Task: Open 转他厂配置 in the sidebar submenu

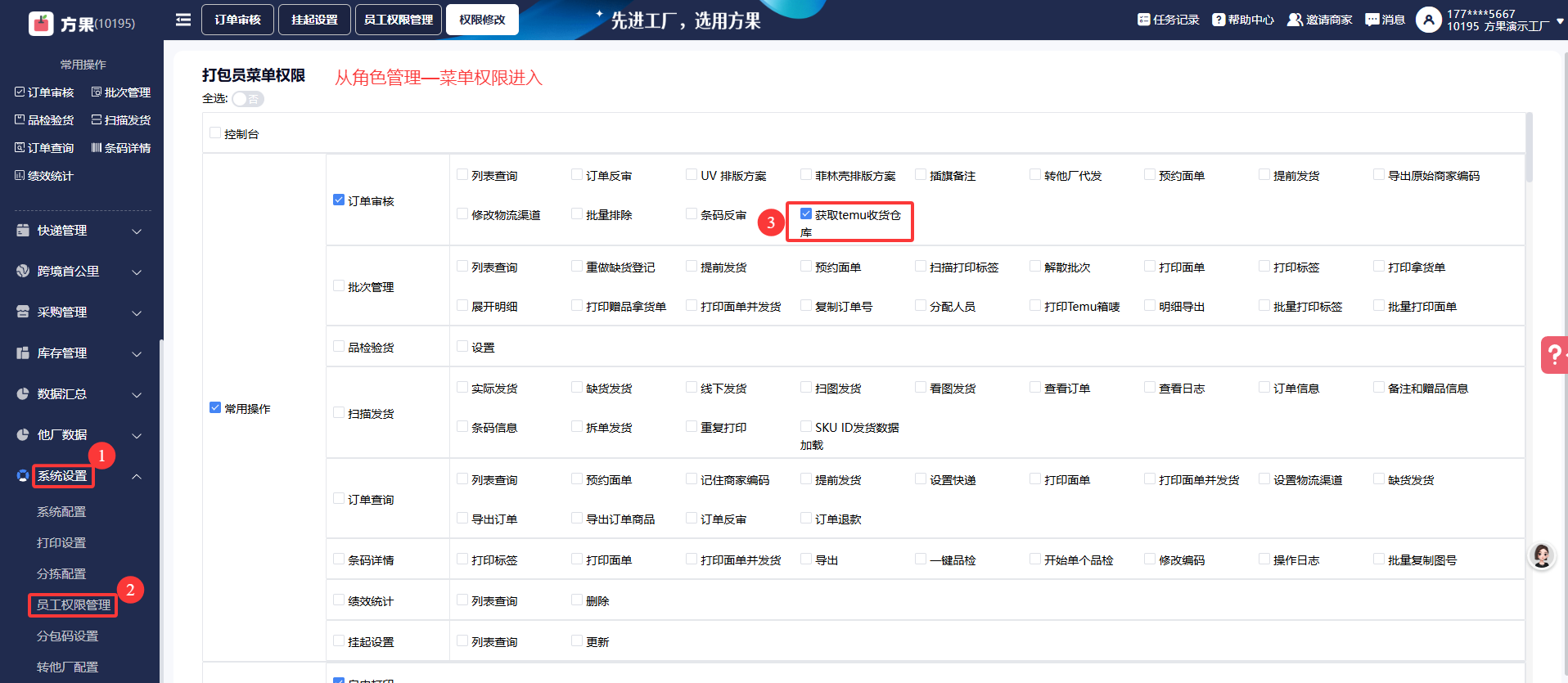Action: 67,667
